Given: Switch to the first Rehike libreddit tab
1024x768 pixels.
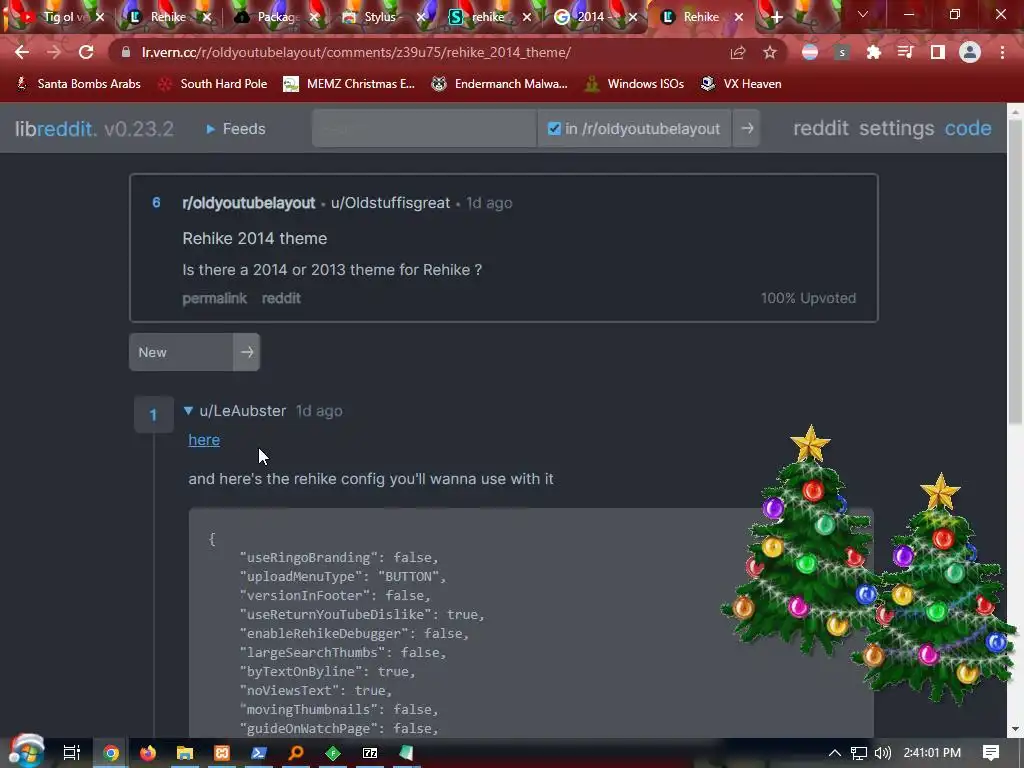Looking at the screenshot, I should pyautogui.click(x=167, y=17).
